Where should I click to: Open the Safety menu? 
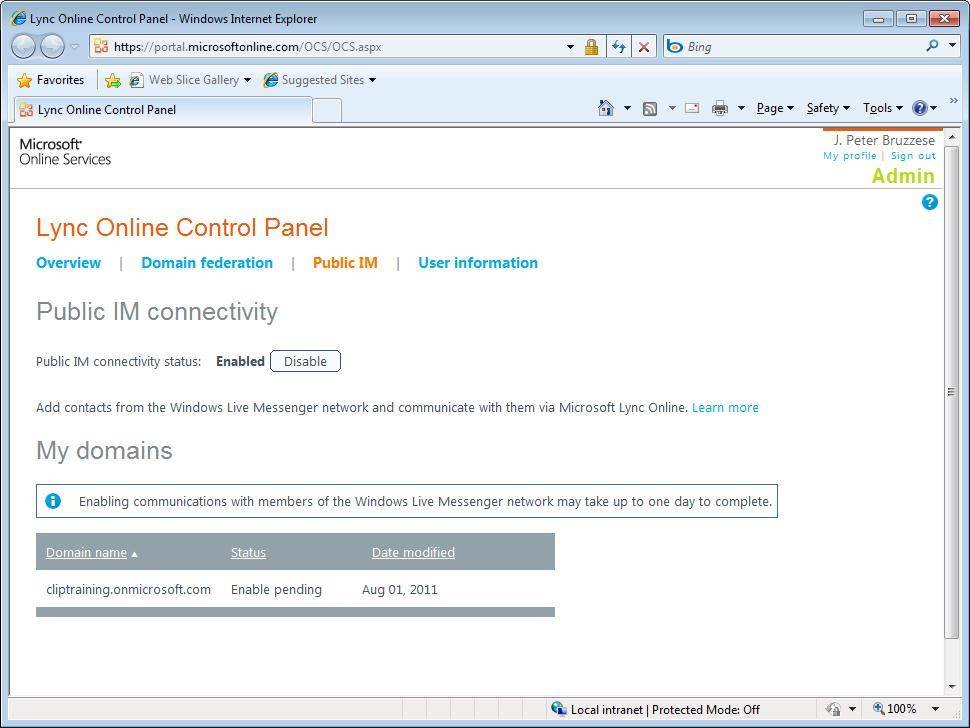[x=828, y=108]
